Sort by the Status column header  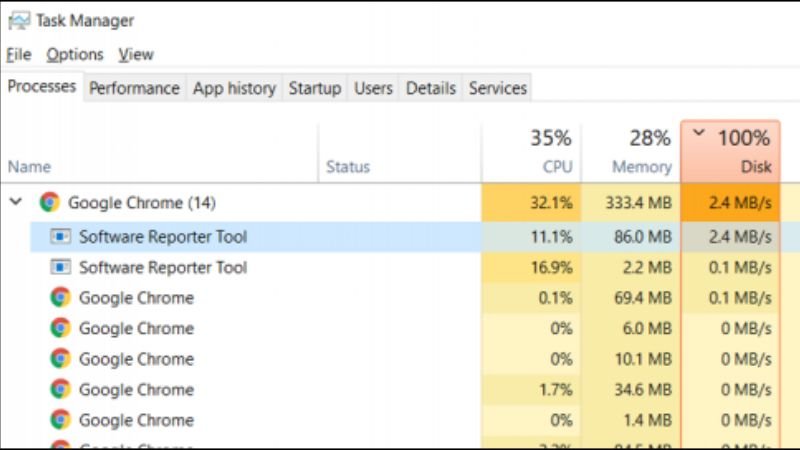point(399,153)
